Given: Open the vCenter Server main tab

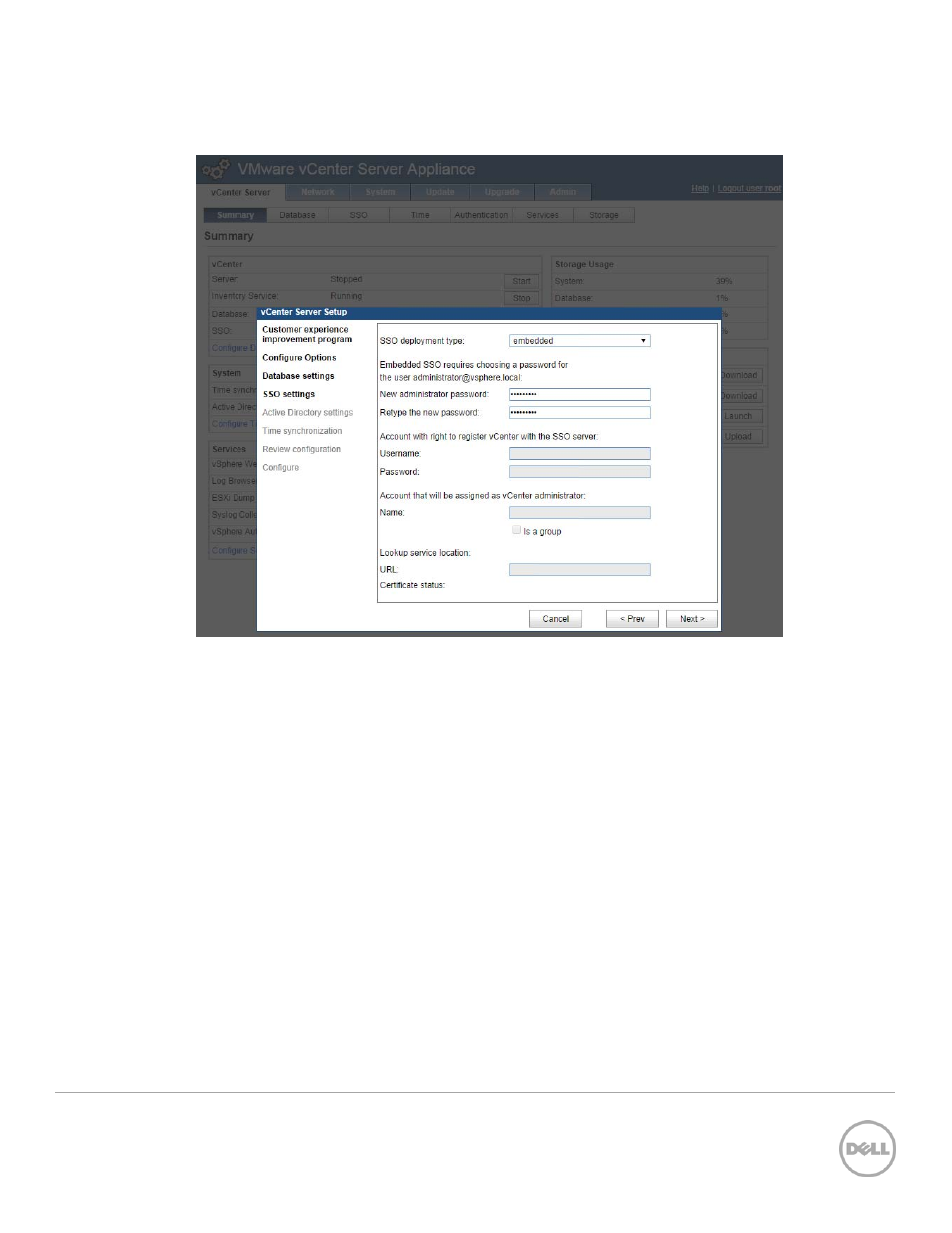Looking at the screenshot, I should (240, 192).
